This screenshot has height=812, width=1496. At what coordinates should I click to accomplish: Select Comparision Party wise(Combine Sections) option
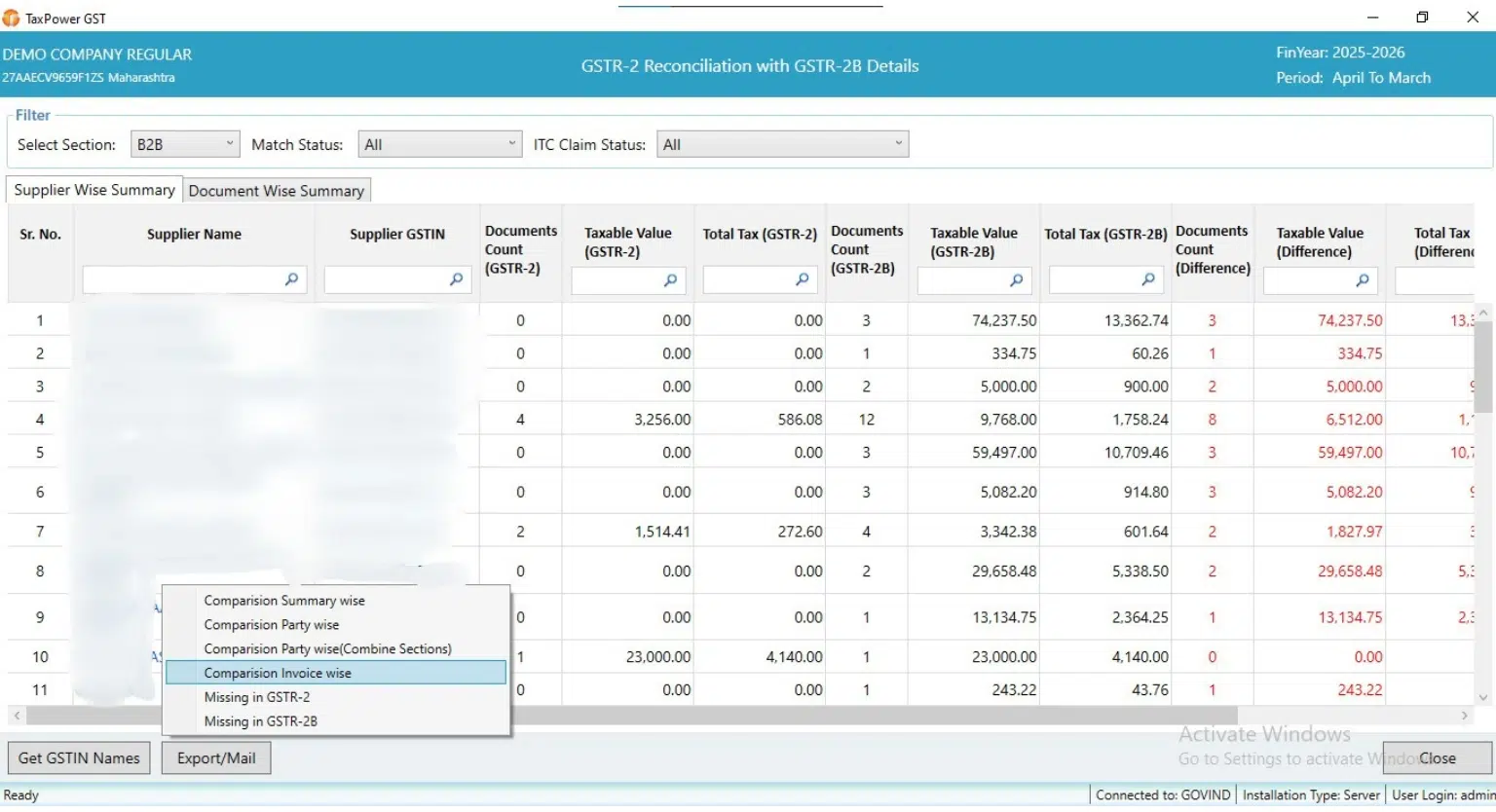336,649
